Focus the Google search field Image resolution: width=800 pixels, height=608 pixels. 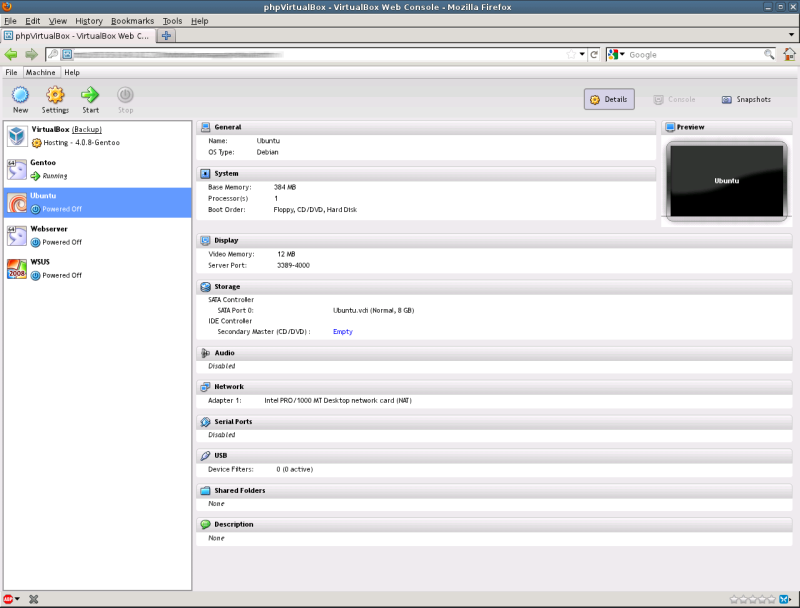coord(695,55)
